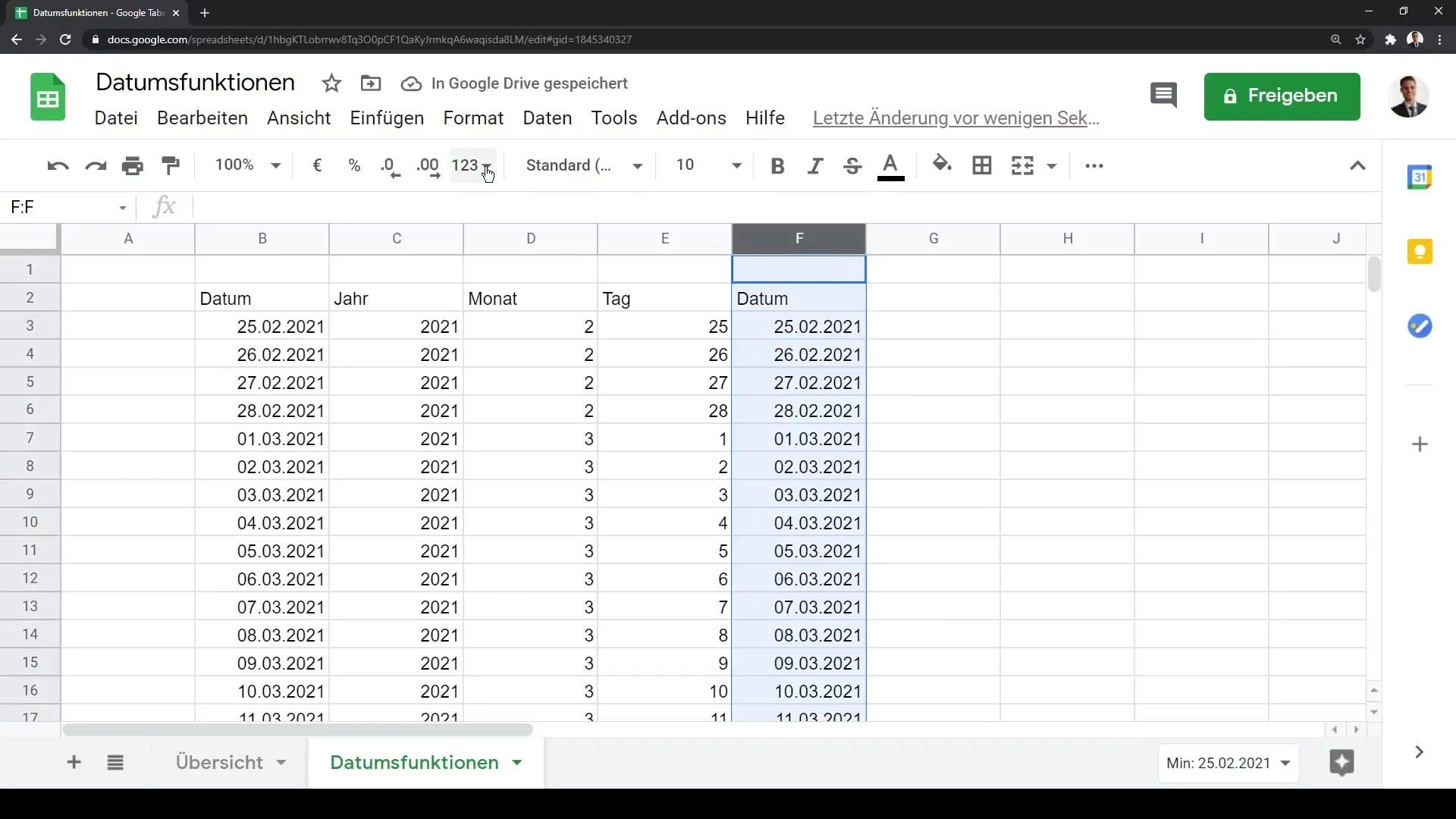Open fill color picker
The image size is (1456, 819).
coord(942,165)
